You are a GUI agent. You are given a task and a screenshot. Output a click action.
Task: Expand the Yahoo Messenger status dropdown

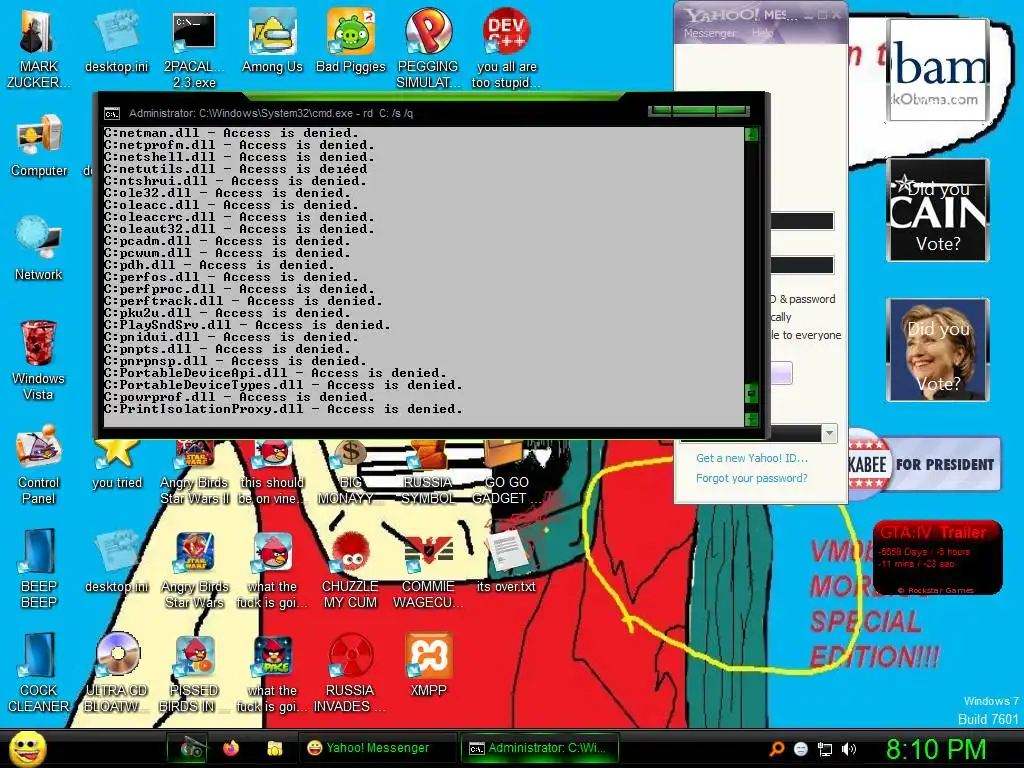(829, 433)
